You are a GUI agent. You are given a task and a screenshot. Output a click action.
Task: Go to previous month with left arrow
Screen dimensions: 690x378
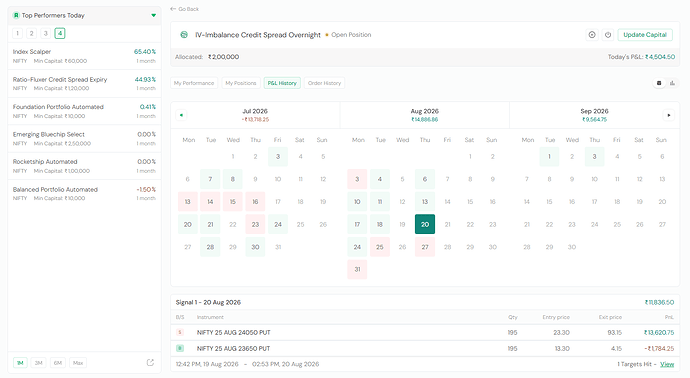pyautogui.click(x=181, y=115)
